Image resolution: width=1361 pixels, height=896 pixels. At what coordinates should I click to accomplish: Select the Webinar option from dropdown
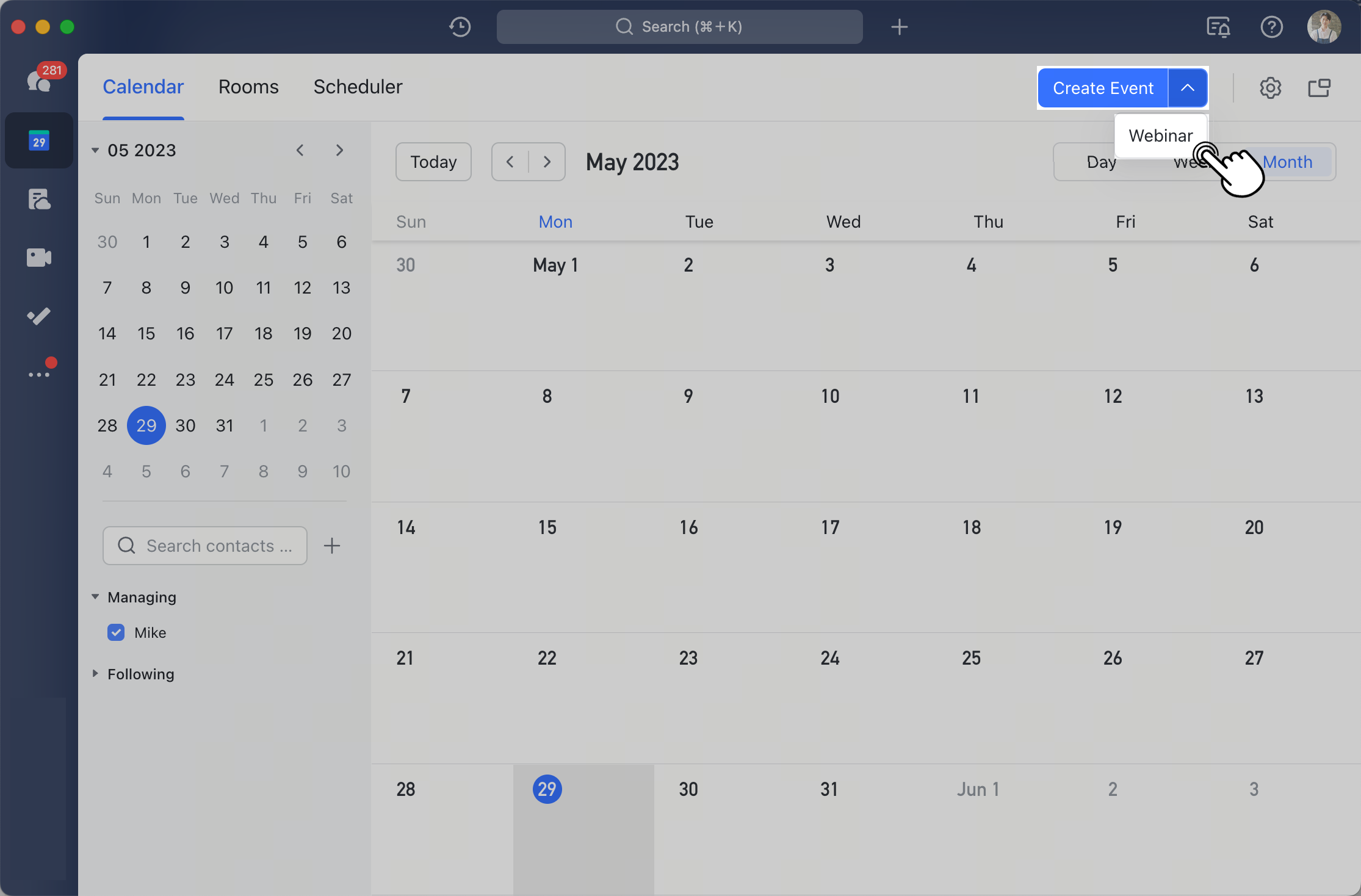(1160, 134)
